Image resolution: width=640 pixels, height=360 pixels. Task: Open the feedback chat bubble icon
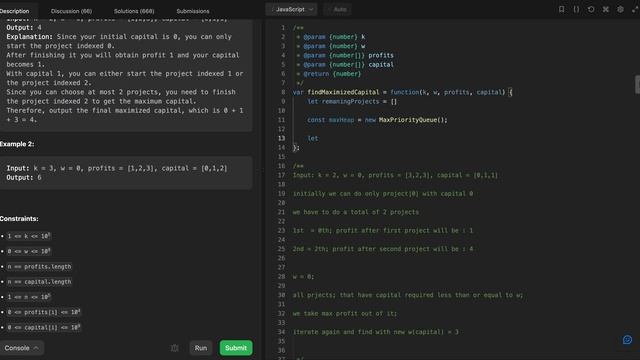[x=627, y=340]
